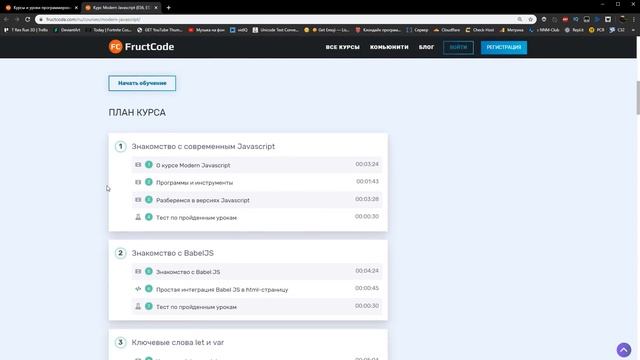The height and width of the screenshot is (360, 640).
Task: Show hidden bookmarks via overflow chevron
Action: point(633,30)
